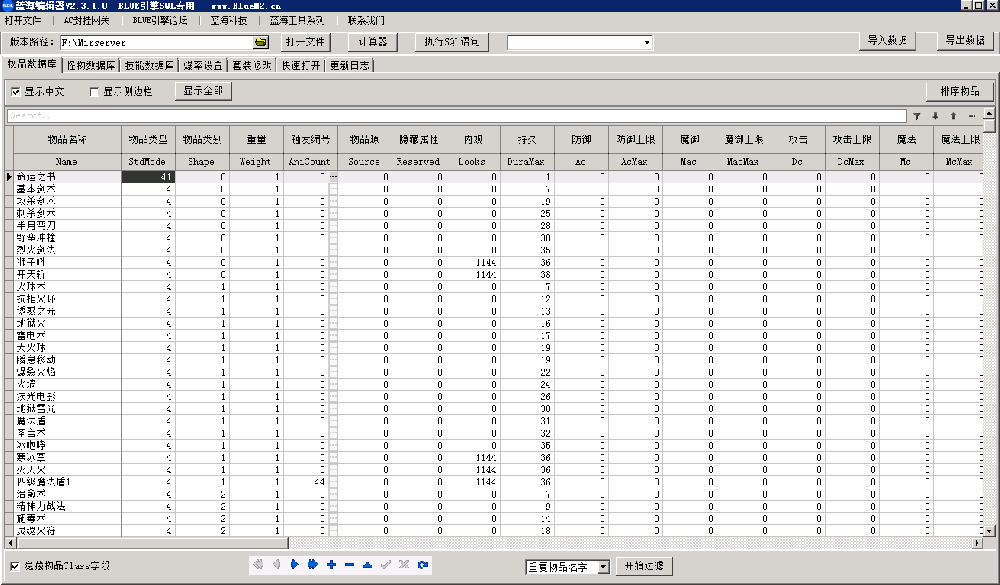1000x585 pixels.
Task: Click the yellow folder browse icon
Action: pyautogui.click(x=261, y=42)
